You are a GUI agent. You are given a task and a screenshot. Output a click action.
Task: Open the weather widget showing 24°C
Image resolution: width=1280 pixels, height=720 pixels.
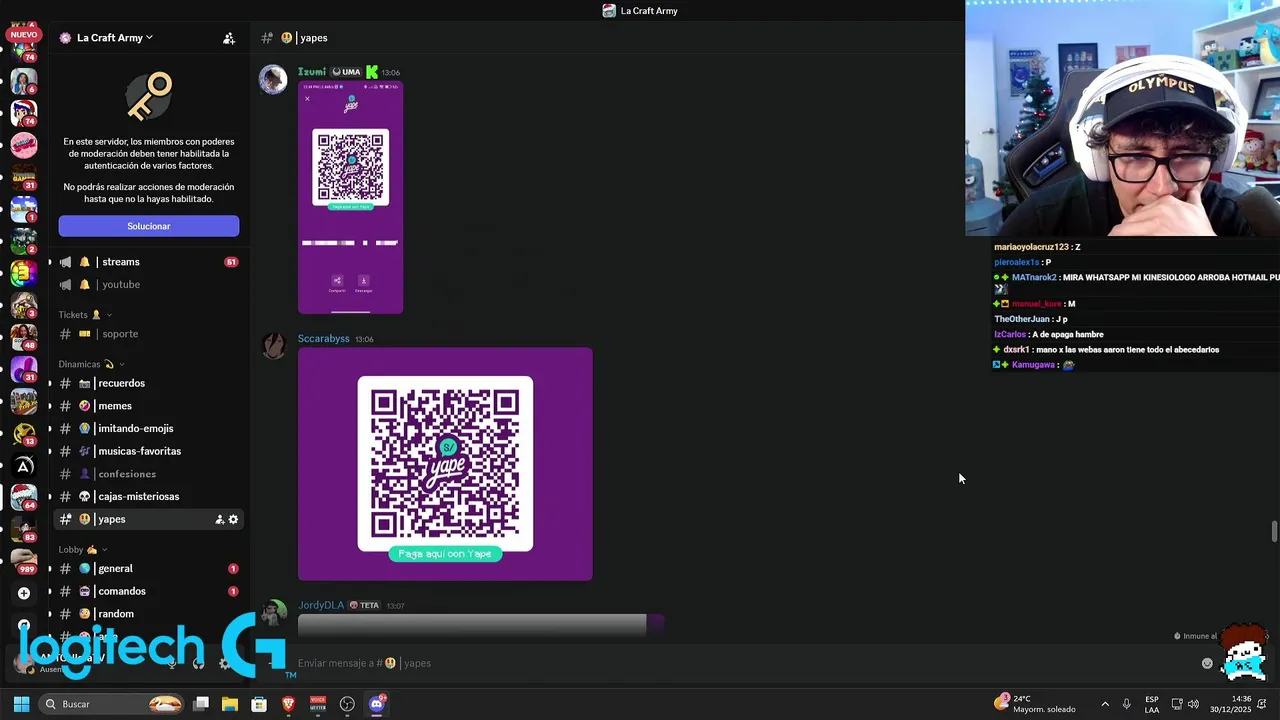[1034, 704]
